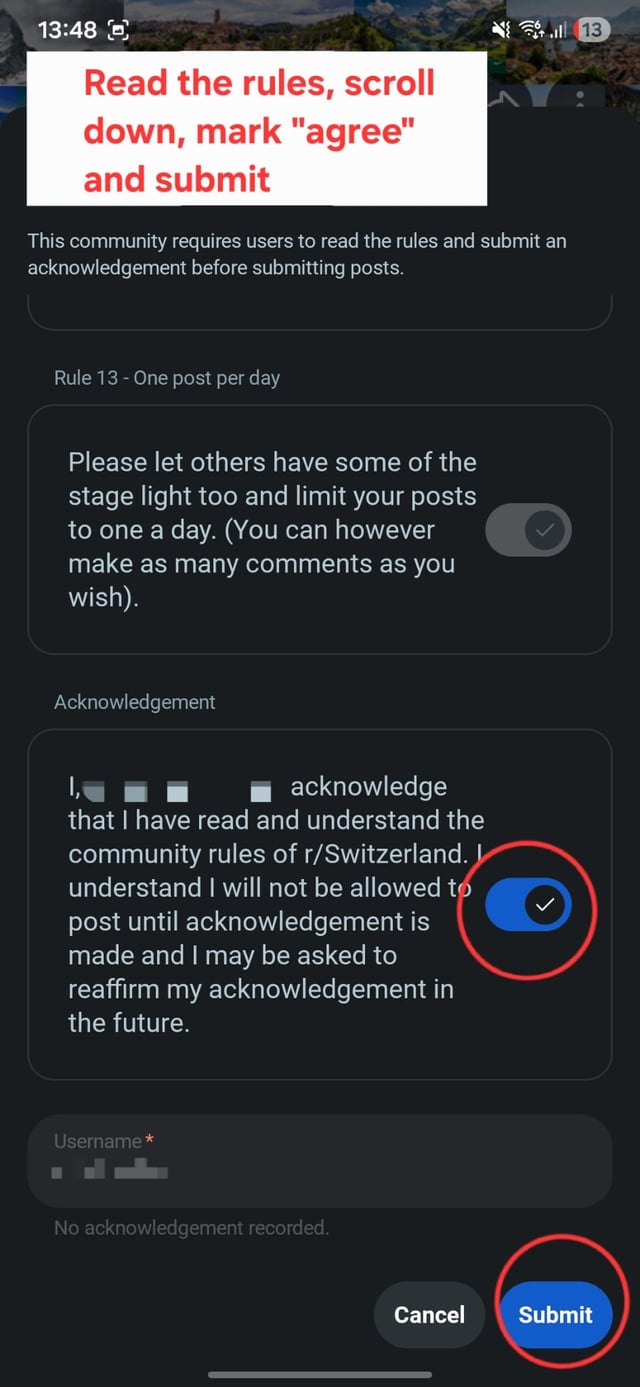Tap the red instruction banner text

[x=258, y=130]
